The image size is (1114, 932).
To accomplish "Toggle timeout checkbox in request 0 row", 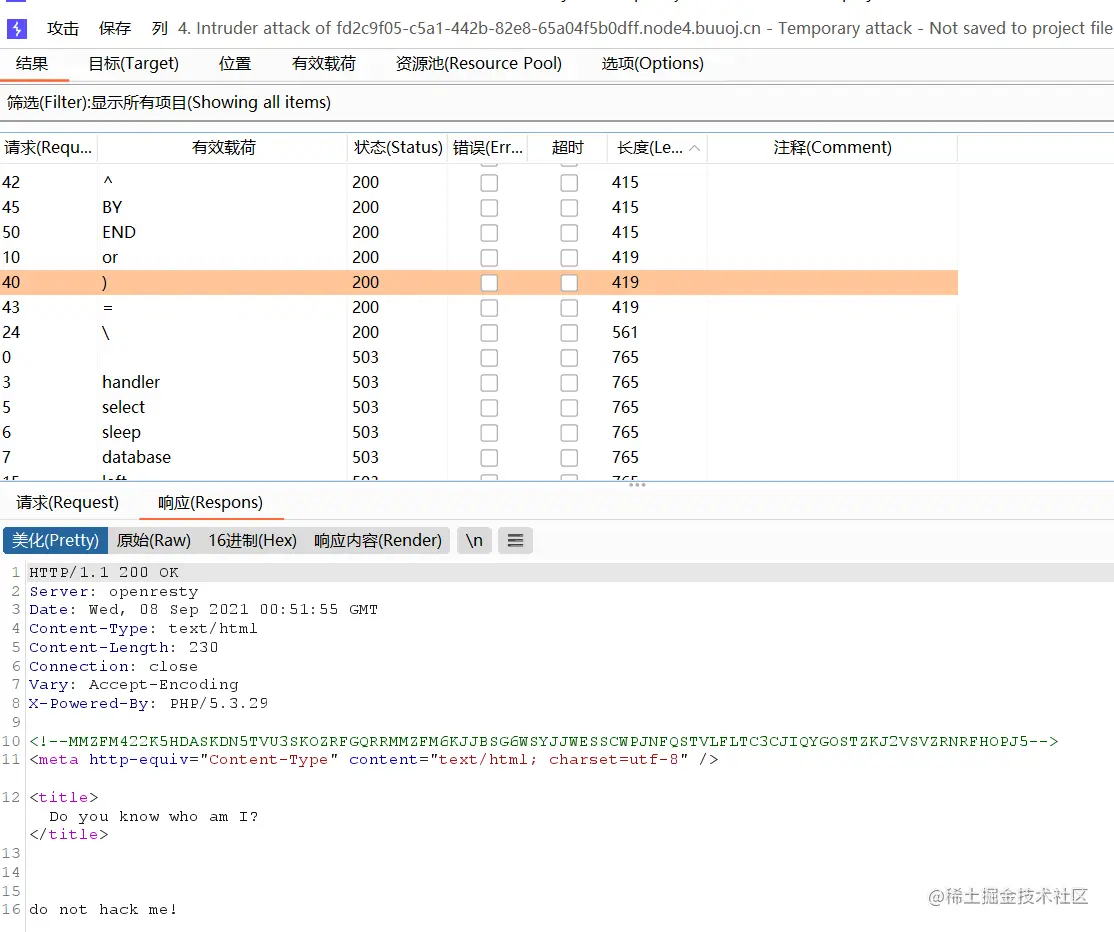I will click(569, 358).
